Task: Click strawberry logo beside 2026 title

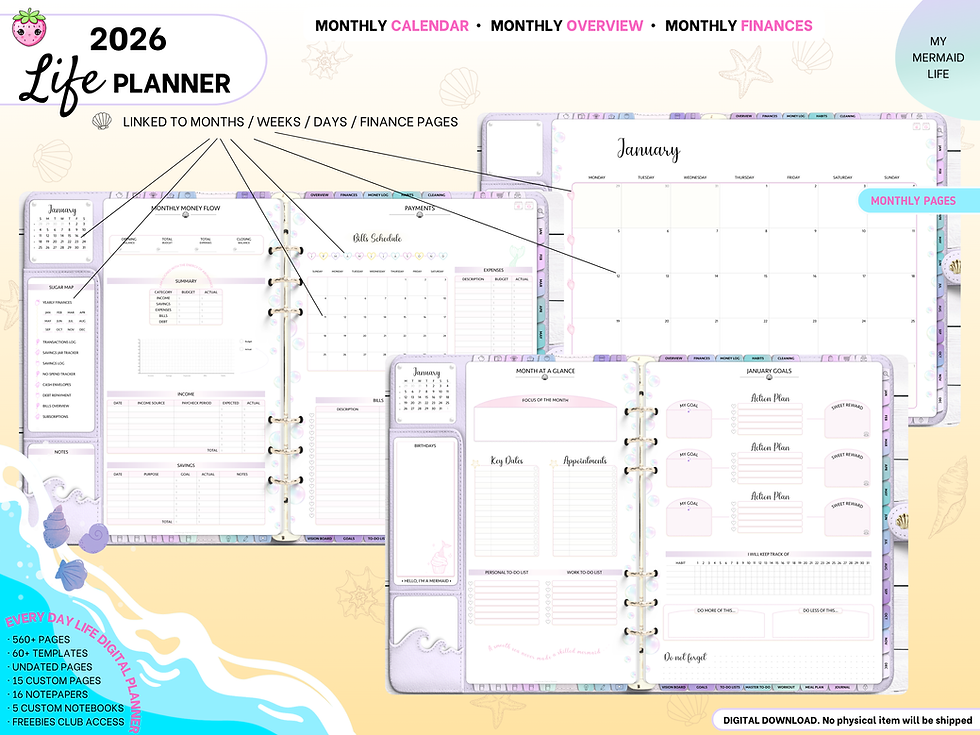Action: point(29,28)
